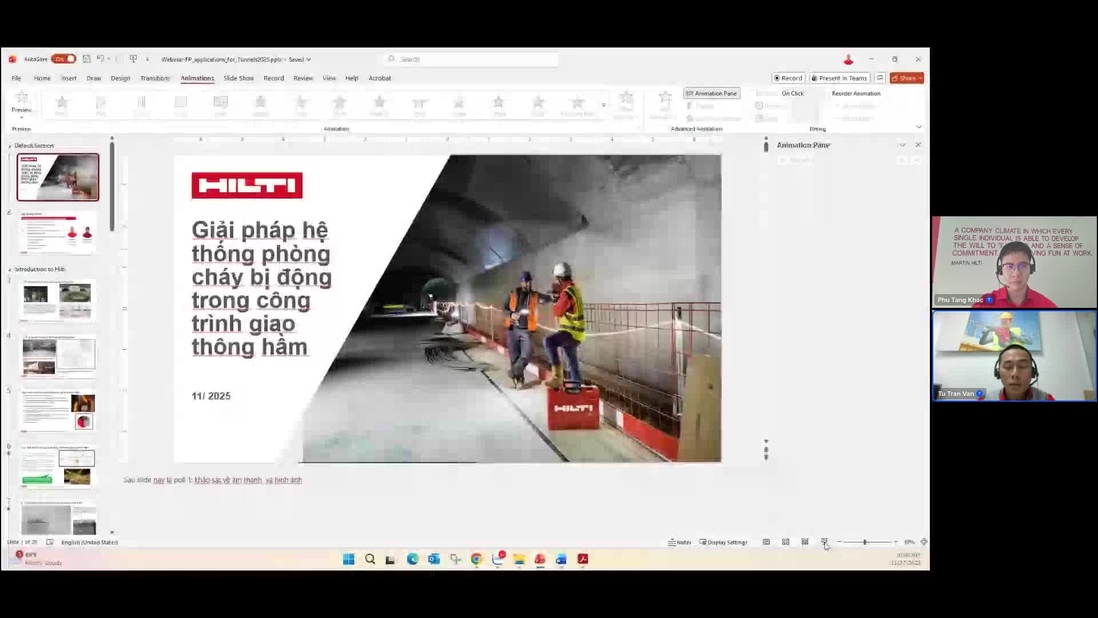Open Microsoft Edge from the taskbar
The width and height of the screenshot is (1098, 618).
(412, 559)
